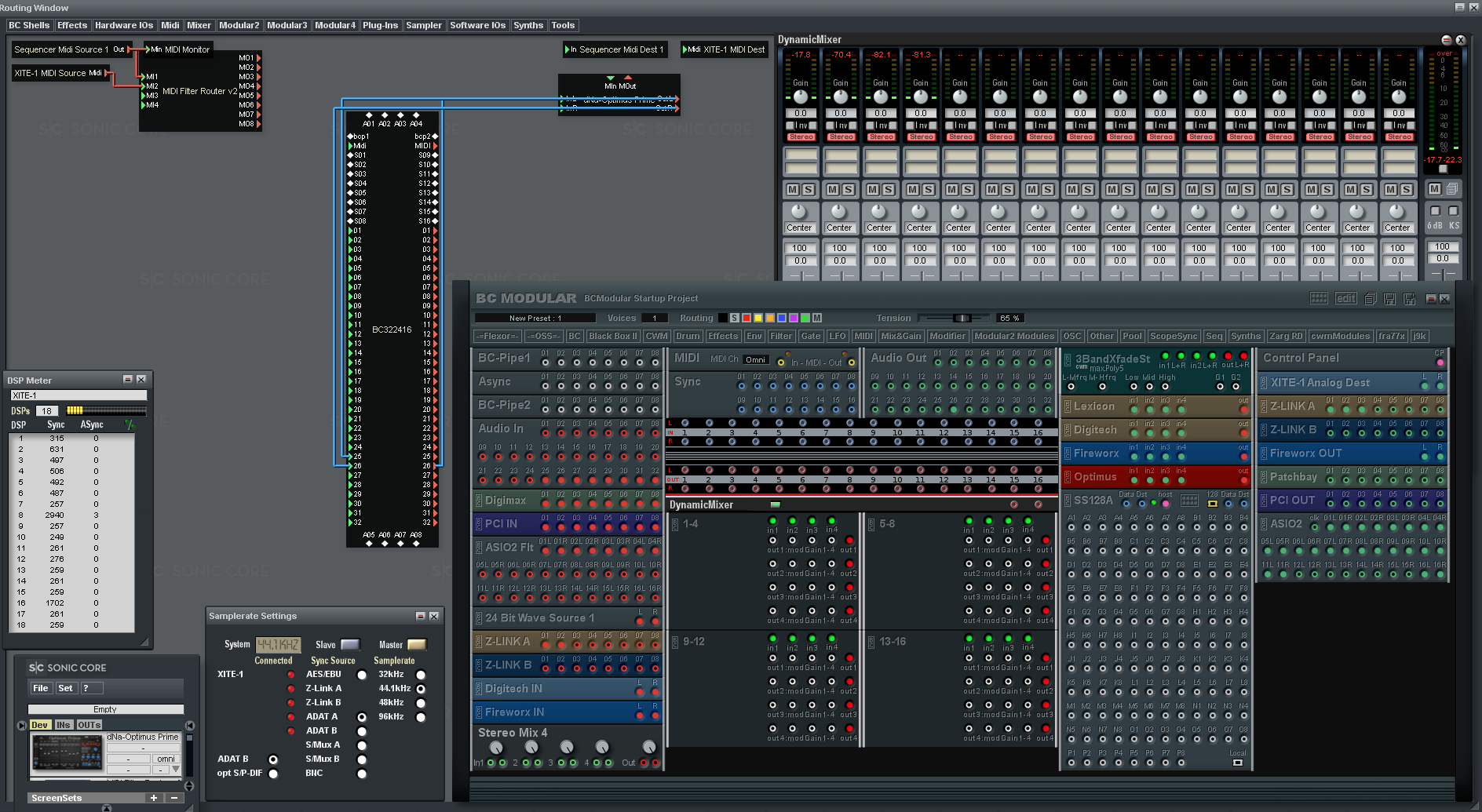This screenshot has width=1482, height=812.
Task: Select opt S/P-DIF radio button
Action: (x=273, y=774)
